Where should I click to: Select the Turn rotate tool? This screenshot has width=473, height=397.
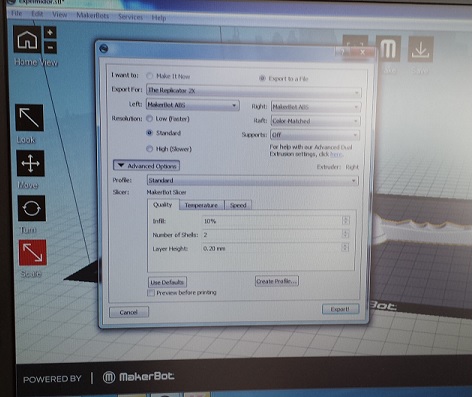tap(32, 209)
